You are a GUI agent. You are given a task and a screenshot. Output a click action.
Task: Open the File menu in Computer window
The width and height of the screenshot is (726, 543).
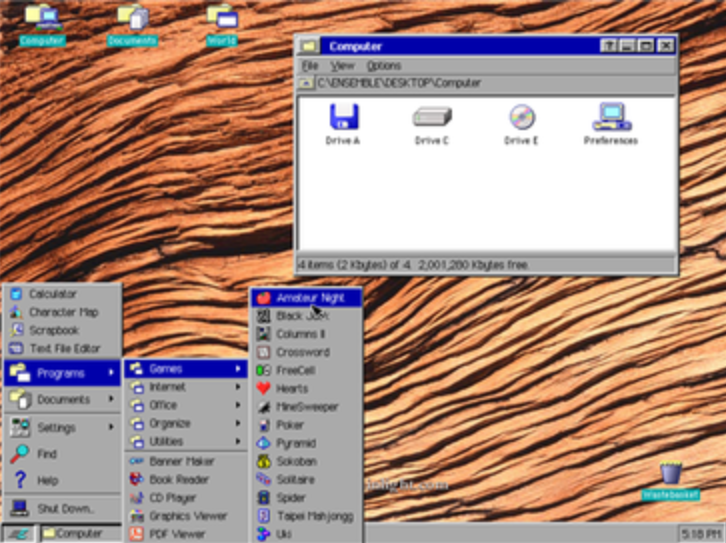coord(310,66)
